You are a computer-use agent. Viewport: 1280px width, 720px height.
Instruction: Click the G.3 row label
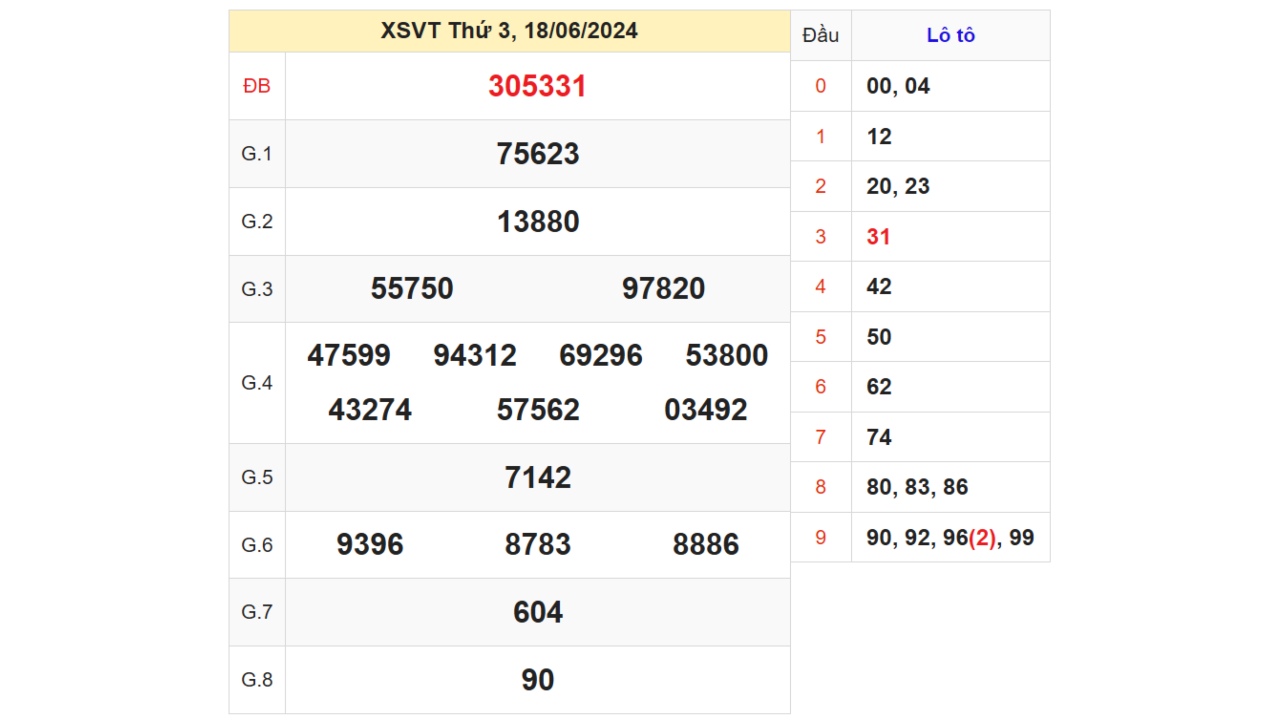click(x=257, y=289)
